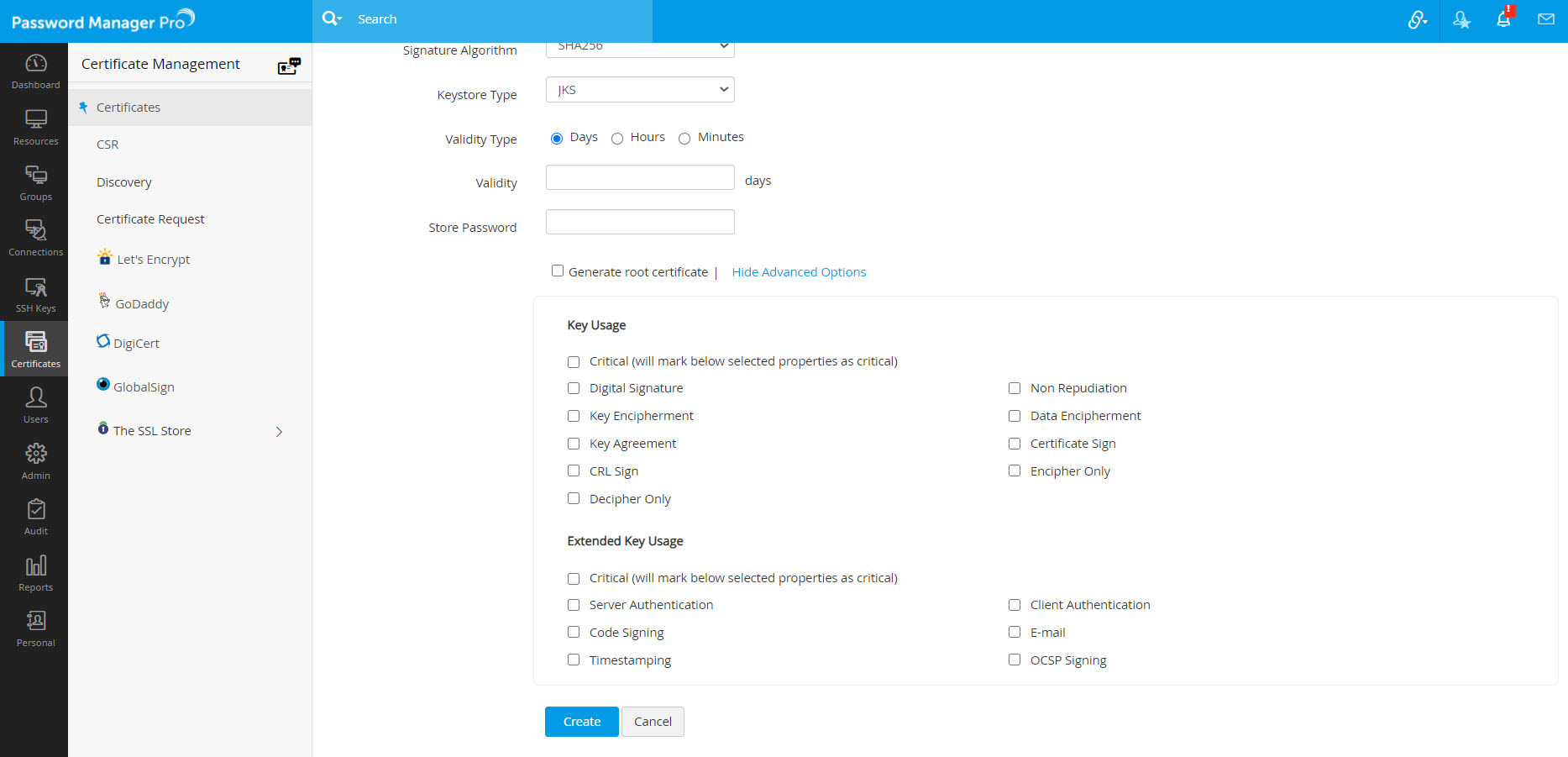Image resolution: width=1568 pixels, height=757 pixels.
Task: Switch to the Let's Encrypt section
Action: coord(154,259)
